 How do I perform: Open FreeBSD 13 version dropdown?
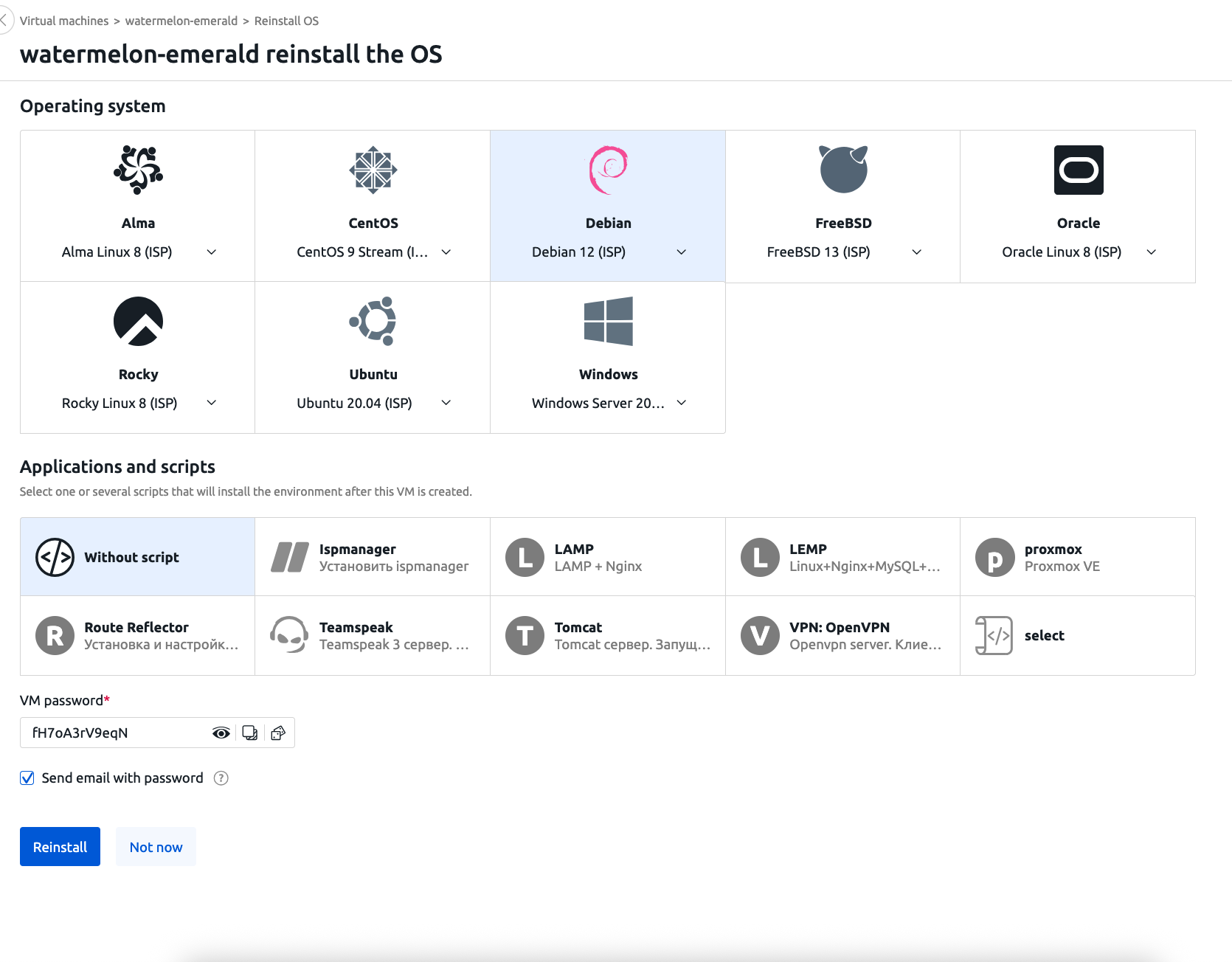pyautogui.click(x=916, y=252)
